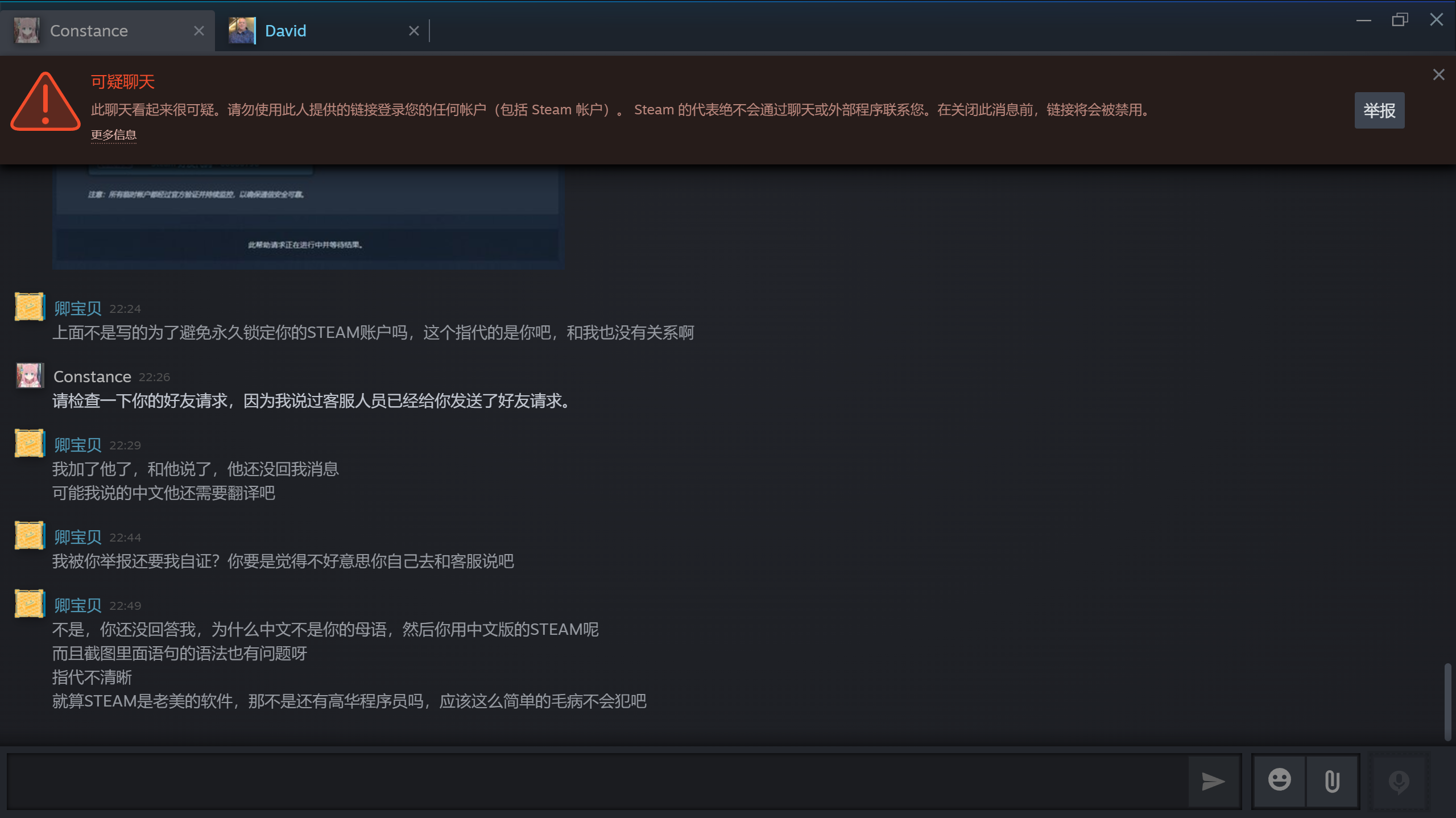Image resolution: width=1456 pixels, height=818 pixels.
Task: Focus the message text input field
Action: (597, 782)
